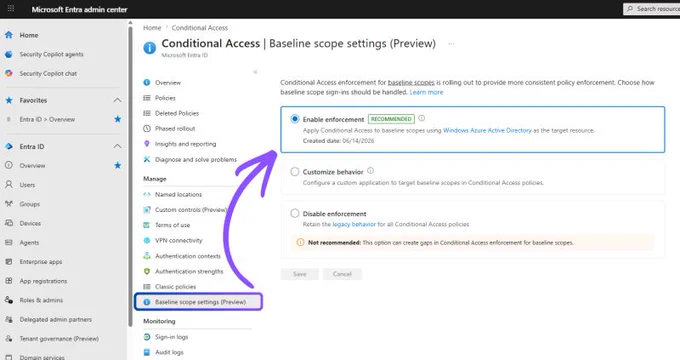Open the app launcher waffle icon
This screenshot has height=360, width=680.
pos(11,9)
